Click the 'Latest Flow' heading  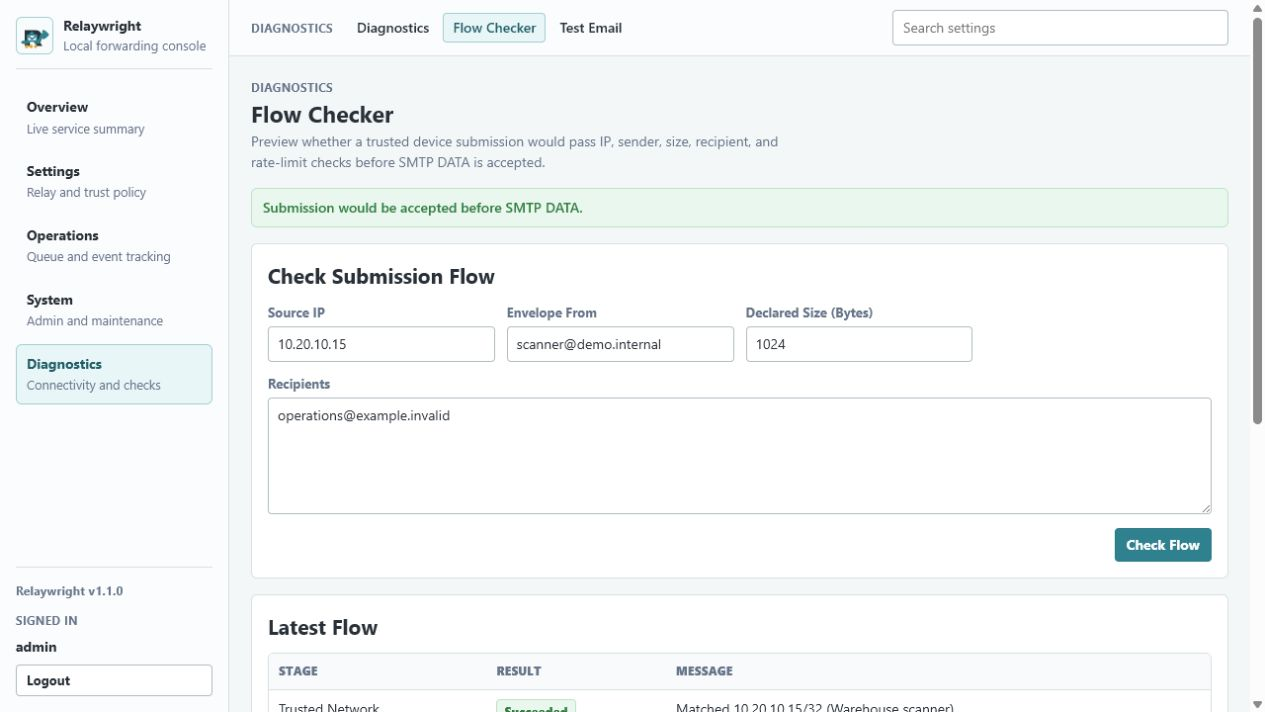(323, 628)
